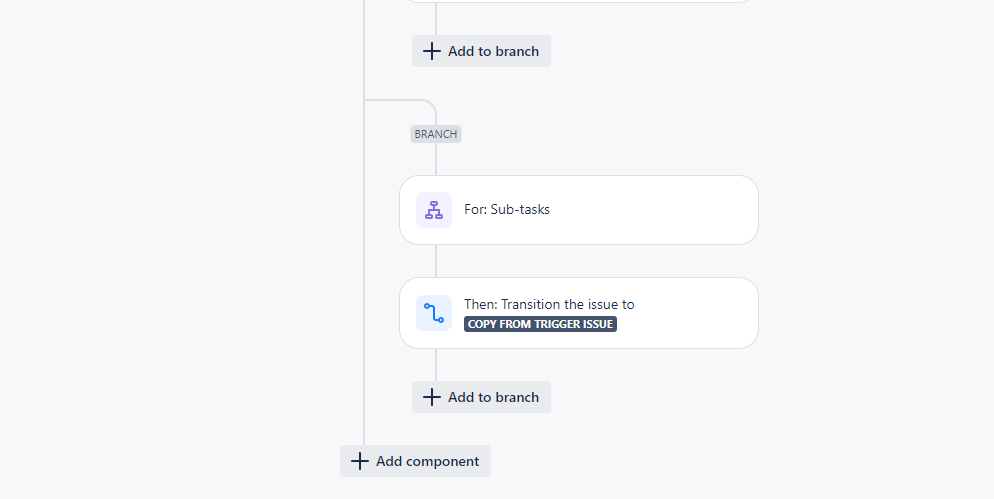Click the plus icon beside Add component
This screenshot has width=994, height=499.
(359, 462)
